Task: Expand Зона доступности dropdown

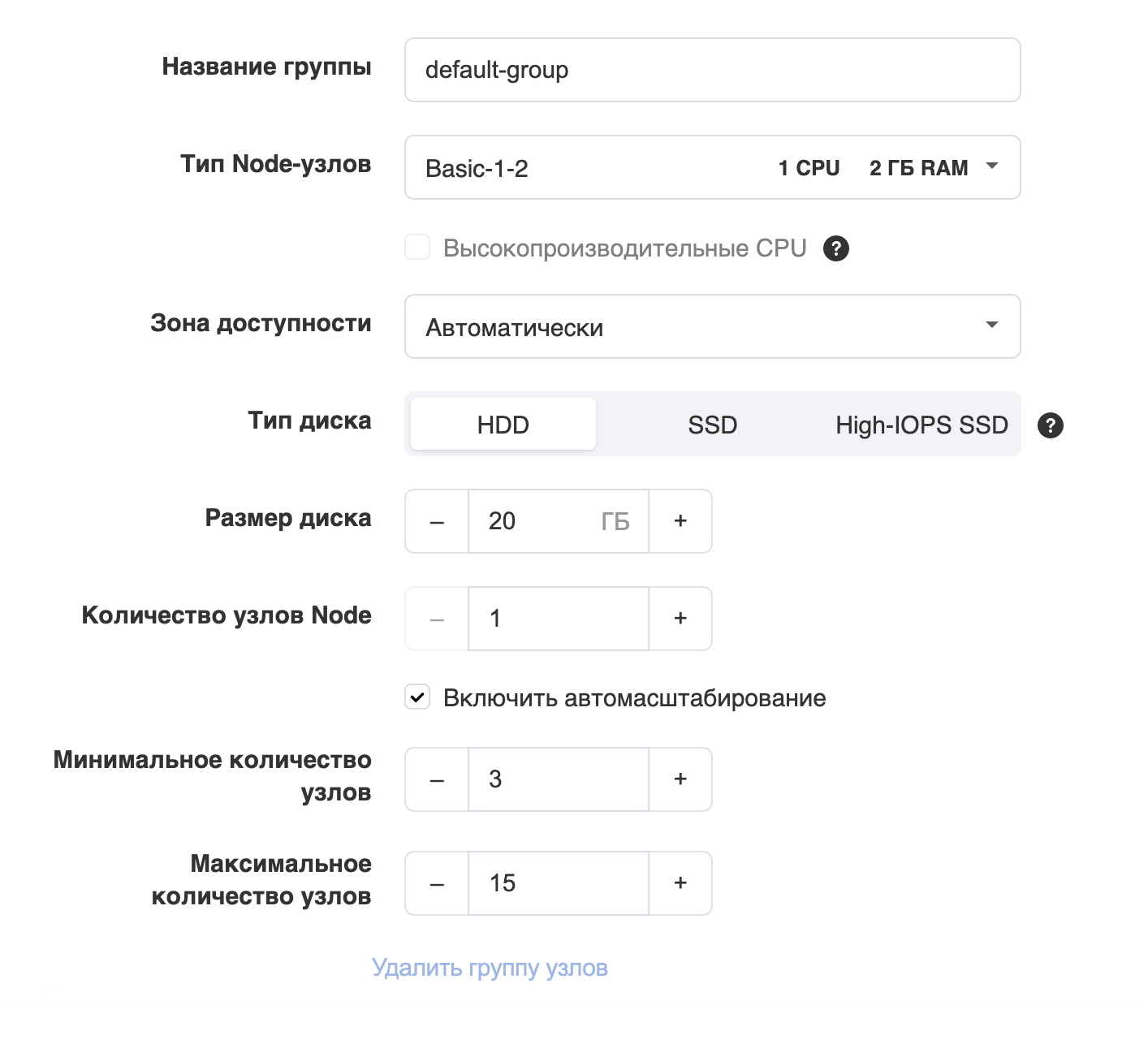Action: pyautogui.click(x=712, y=326)
